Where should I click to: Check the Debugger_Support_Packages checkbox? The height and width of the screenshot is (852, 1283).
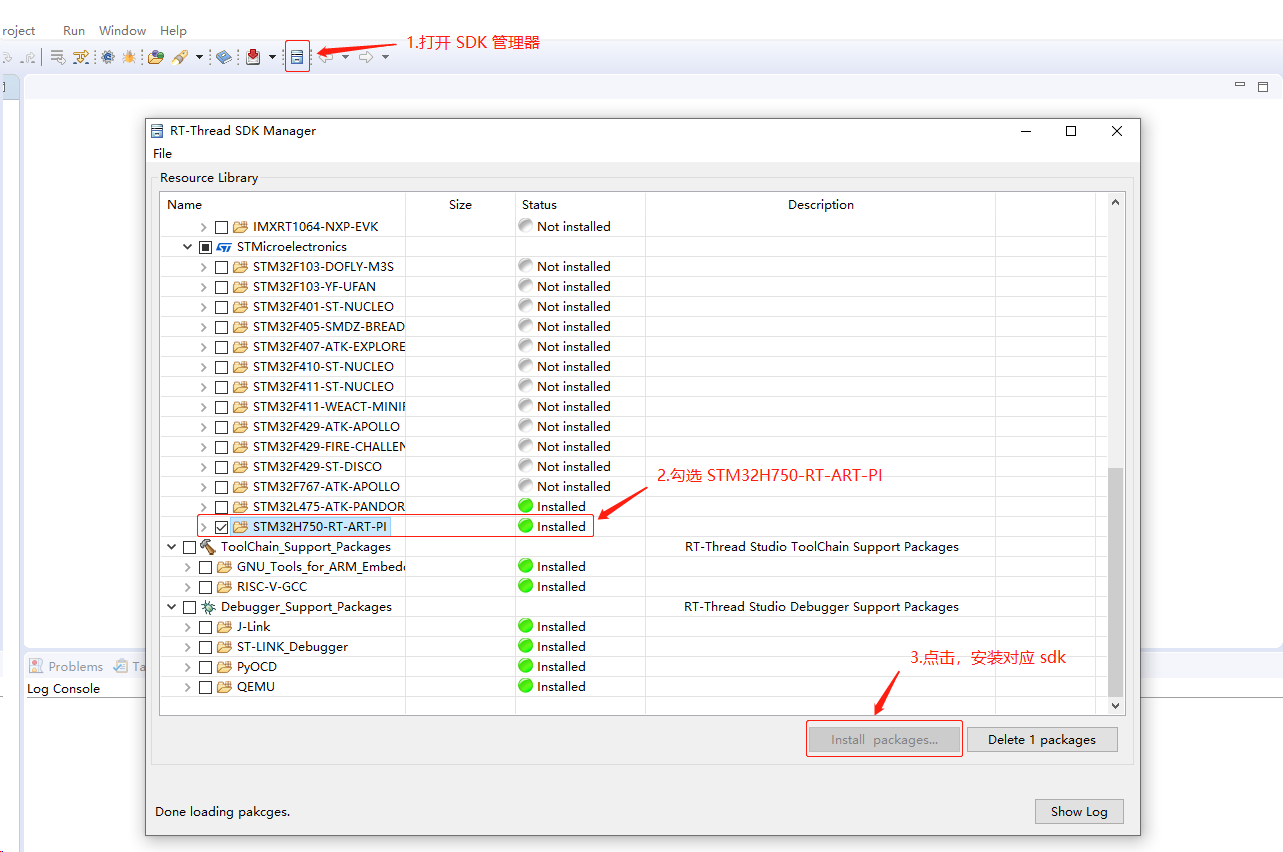pos(189,607)
